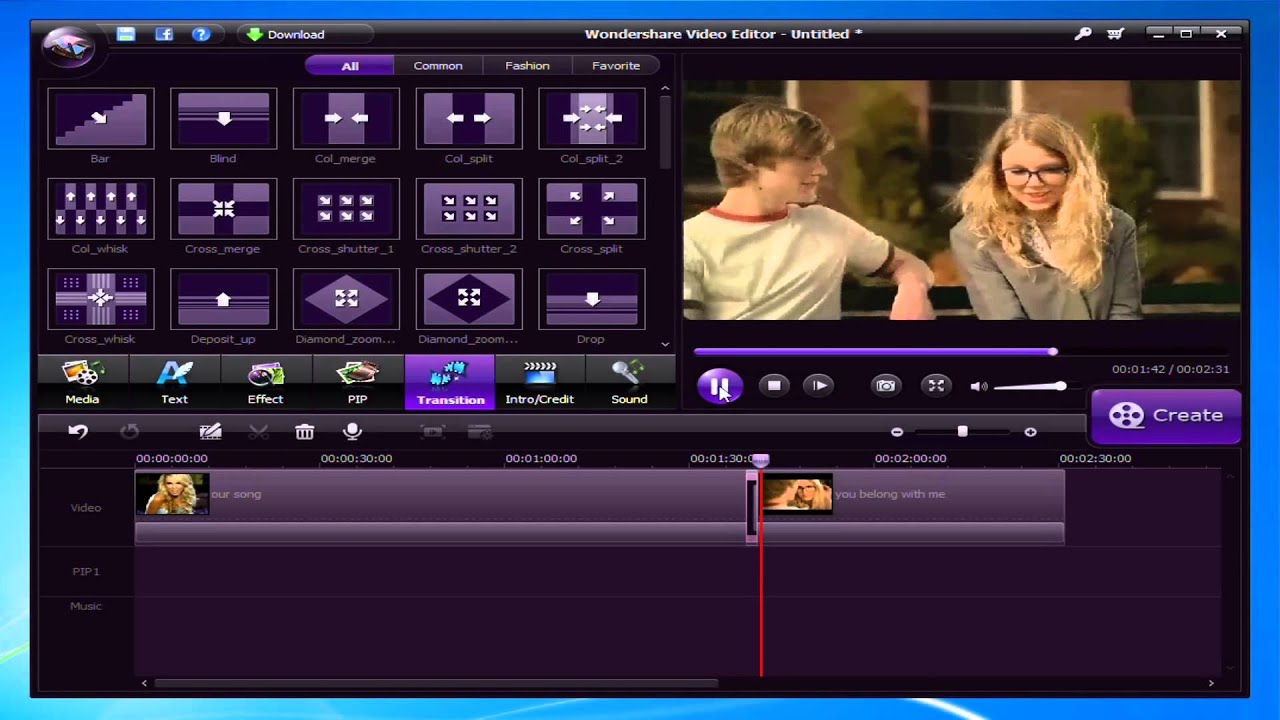Select the 'you belong with me' clip
The image size is (1280, 720).
[912, 508]
